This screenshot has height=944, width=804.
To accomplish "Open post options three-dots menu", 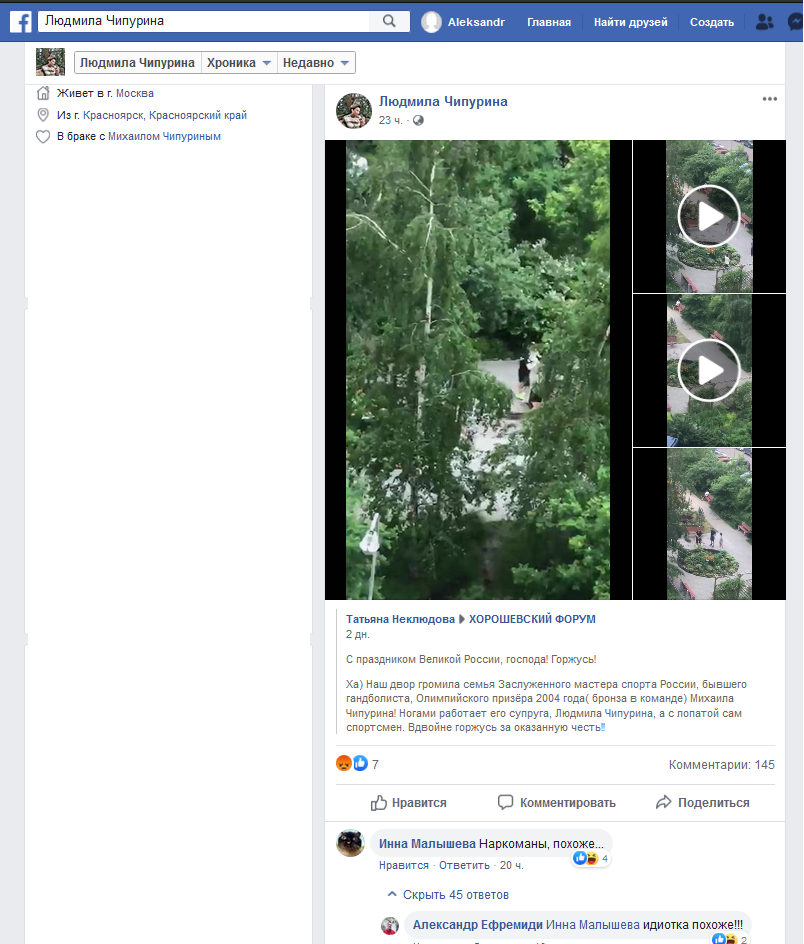I will pos(769,99).
